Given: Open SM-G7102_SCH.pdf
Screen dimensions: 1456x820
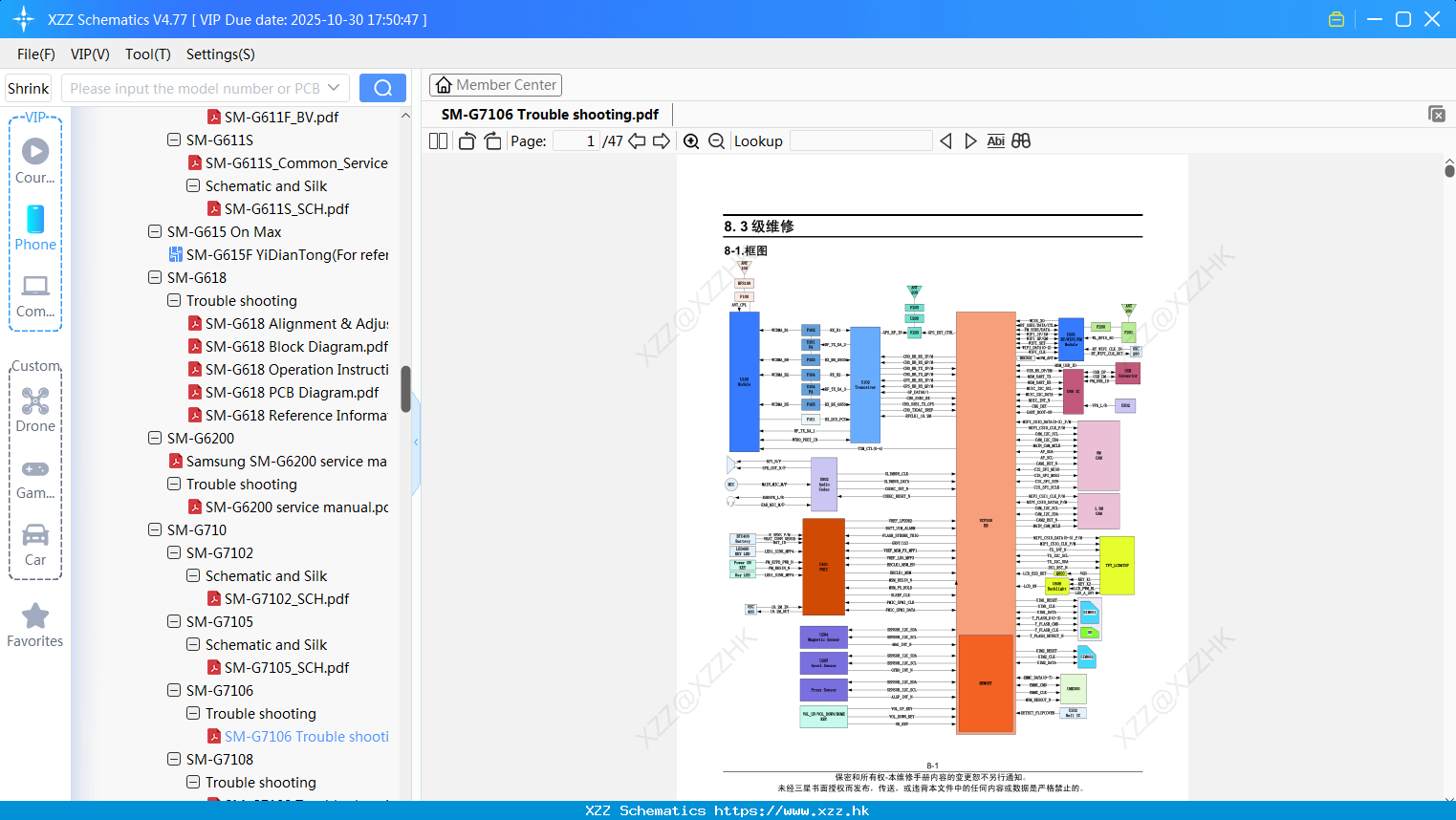Looking at the screenshot, I should point(277,599).
